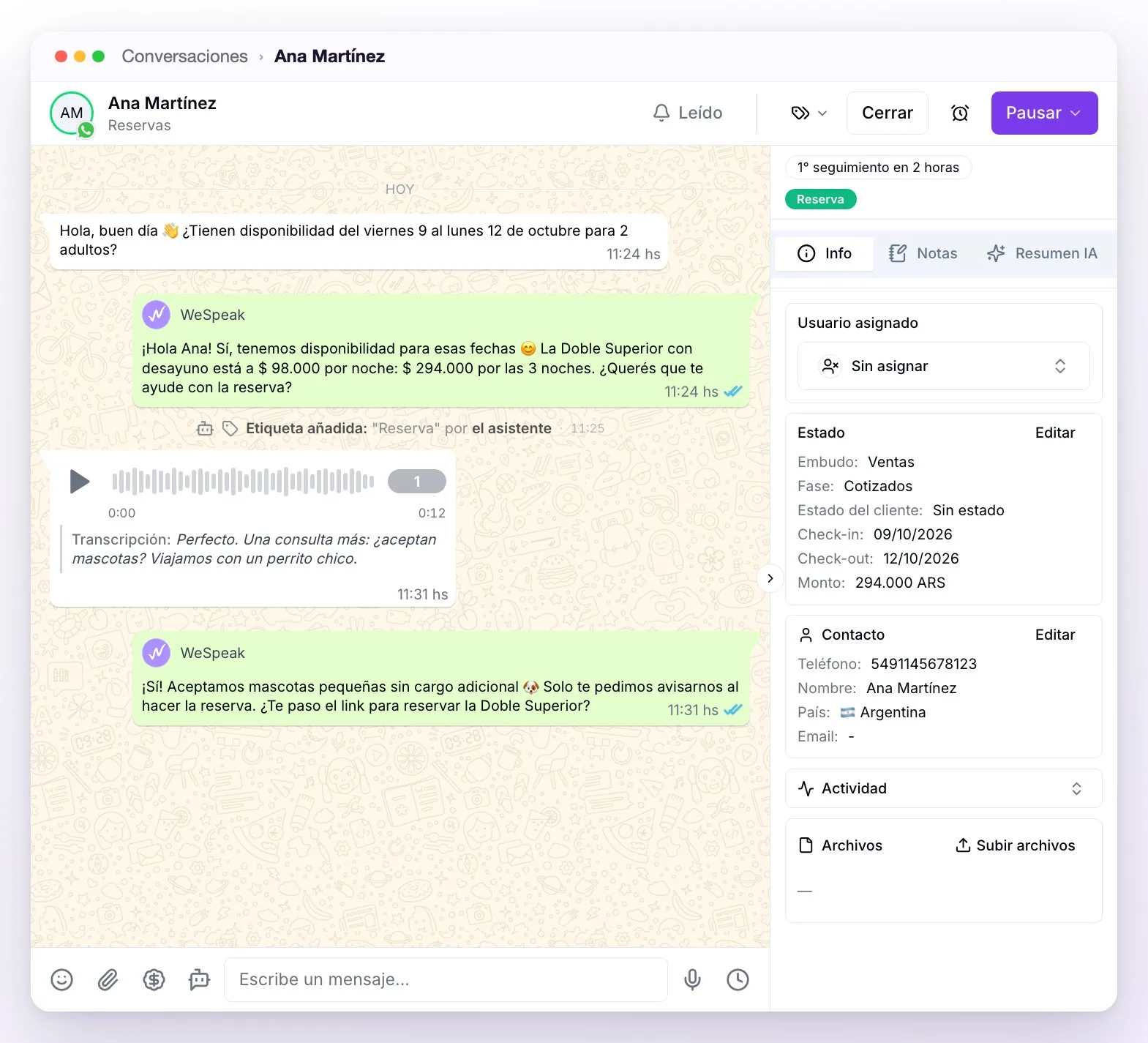Focus the Escribe un mensaje input

446,979
